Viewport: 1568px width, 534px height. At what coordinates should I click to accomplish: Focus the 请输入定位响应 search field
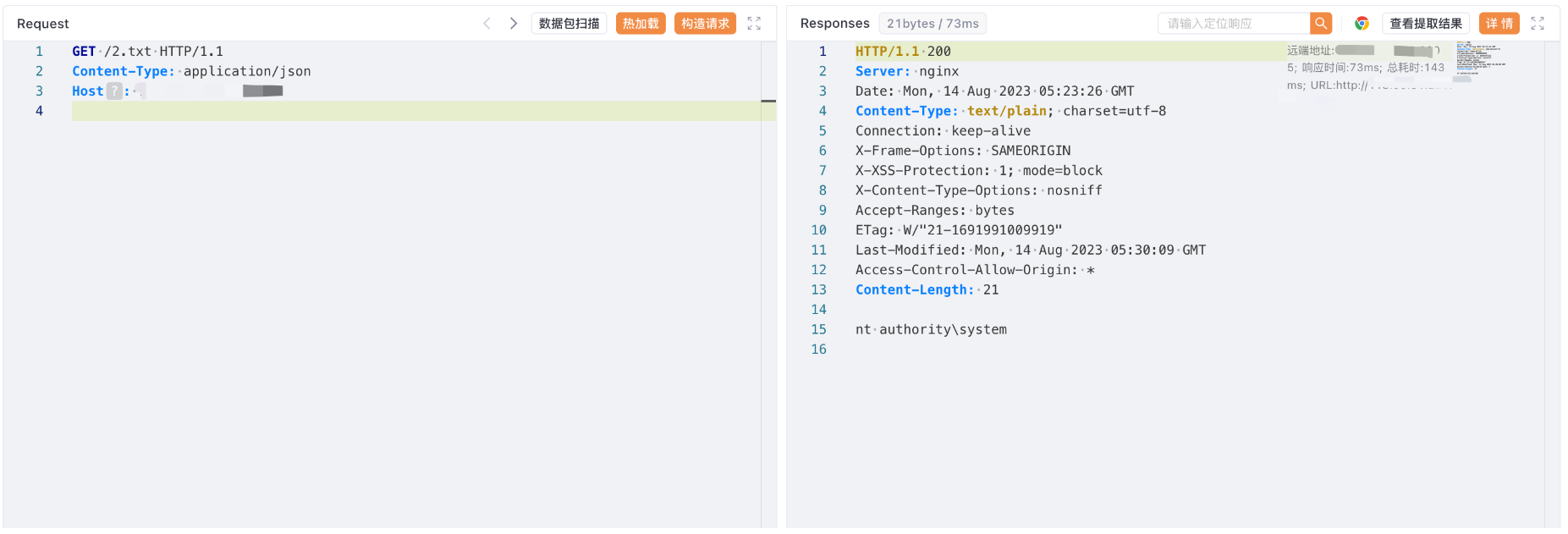tap(1233, 24)
